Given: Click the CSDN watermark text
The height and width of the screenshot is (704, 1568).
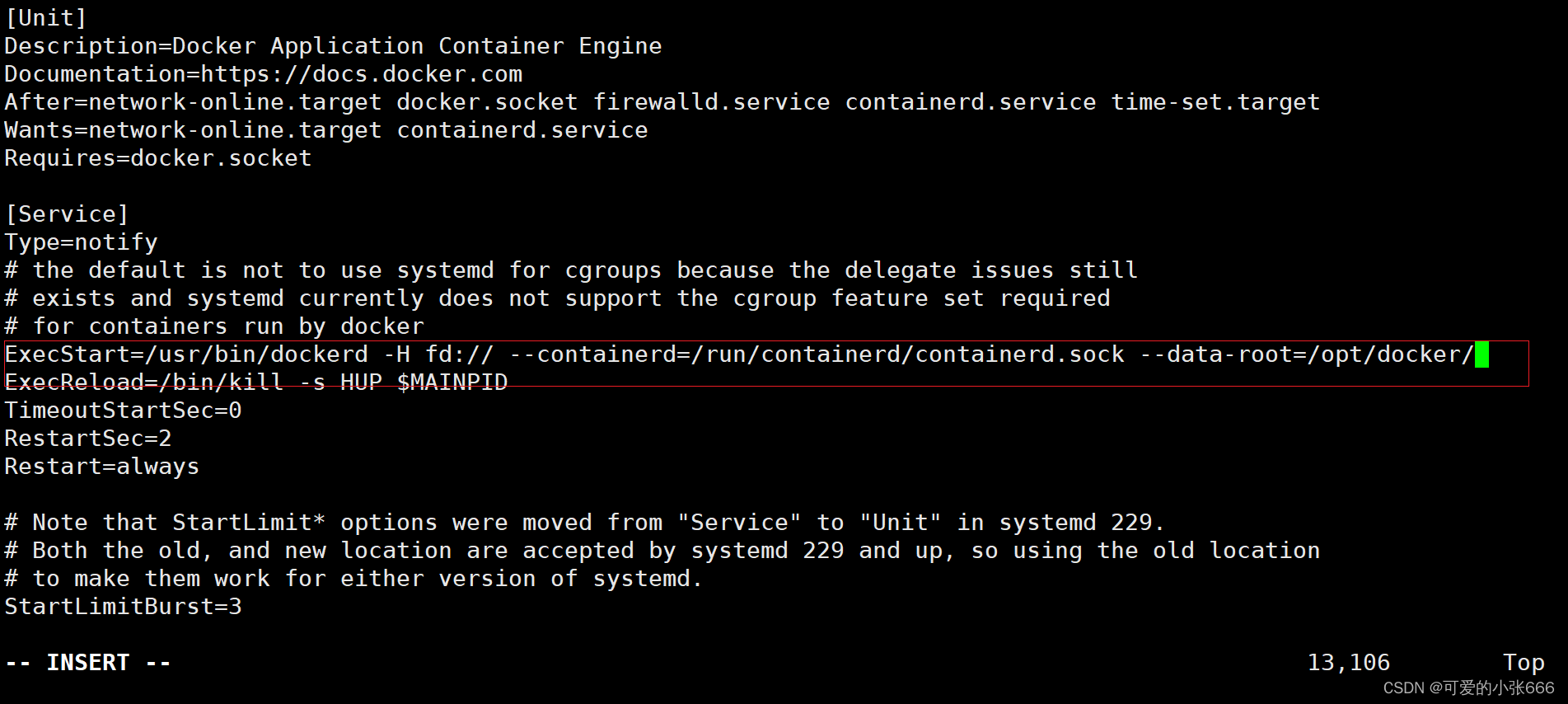Looking at the screenshot, I should tap(1468, 688).
